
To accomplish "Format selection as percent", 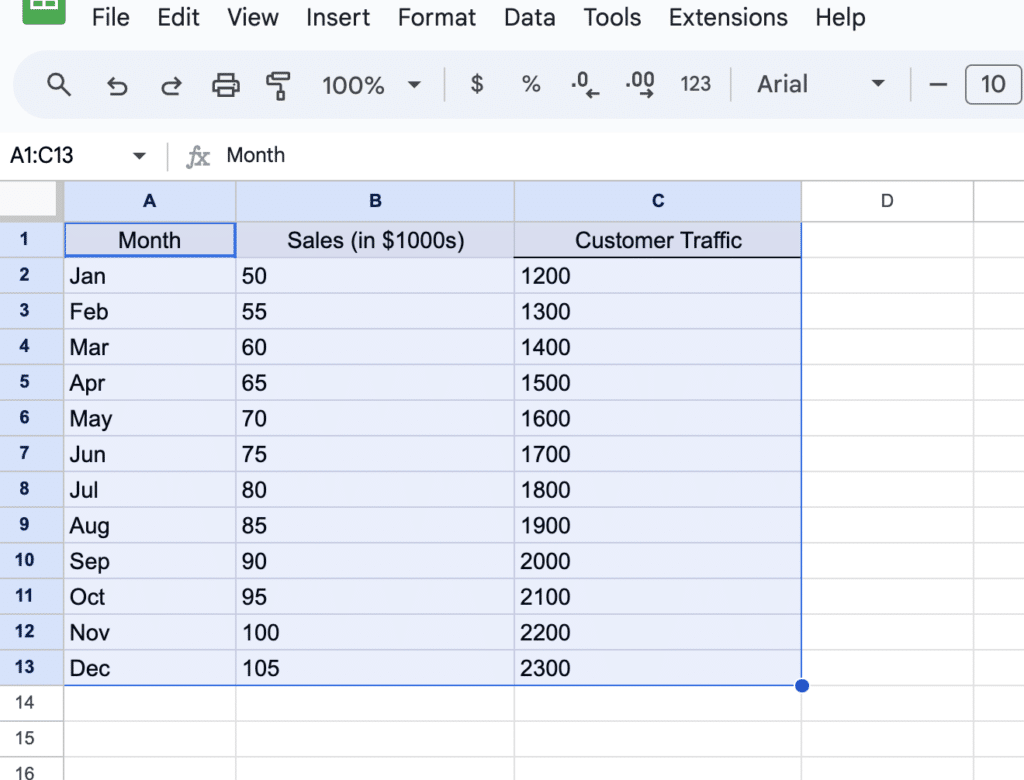I will point(531,84).
